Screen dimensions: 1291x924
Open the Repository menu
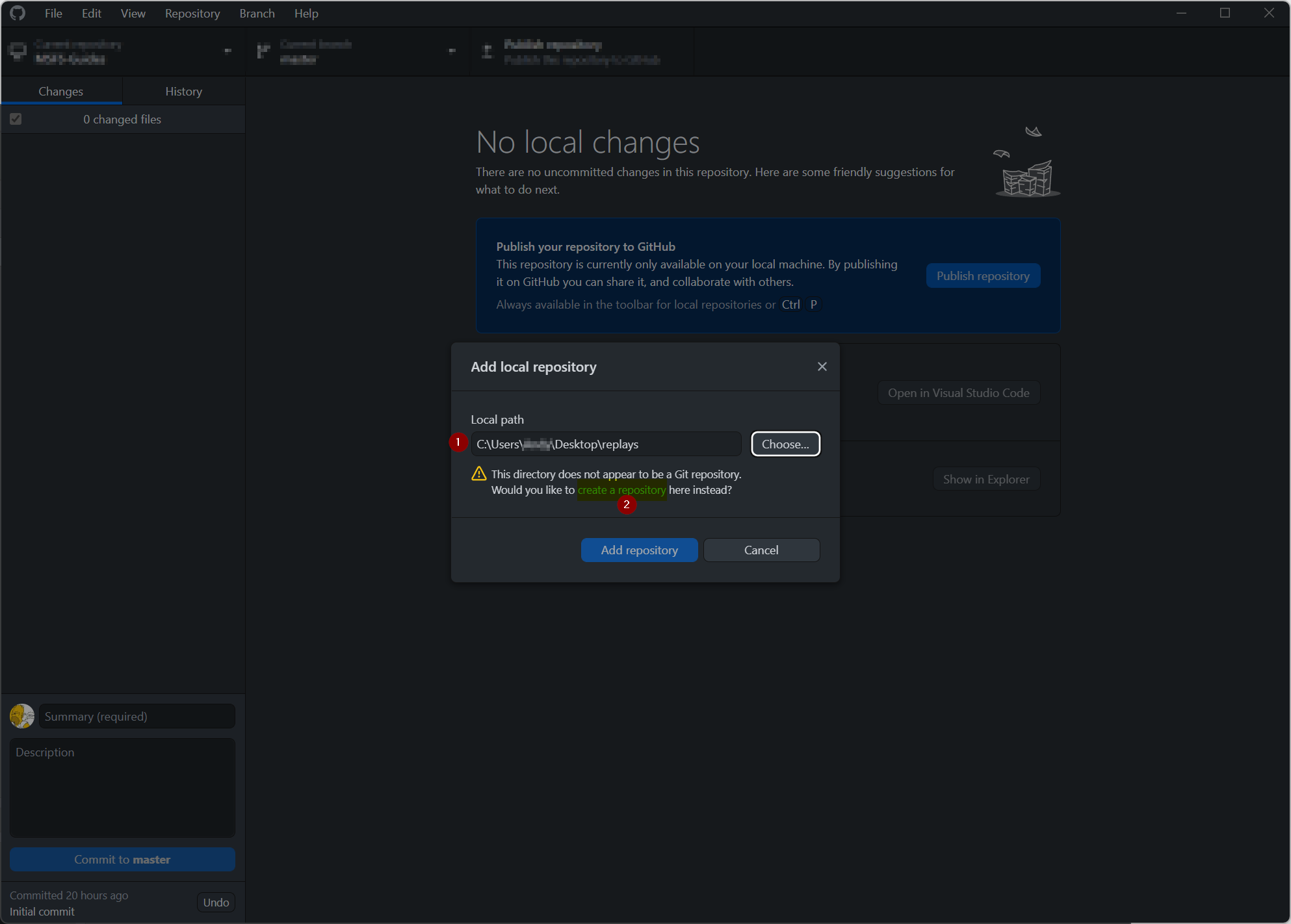coord(192,13)
